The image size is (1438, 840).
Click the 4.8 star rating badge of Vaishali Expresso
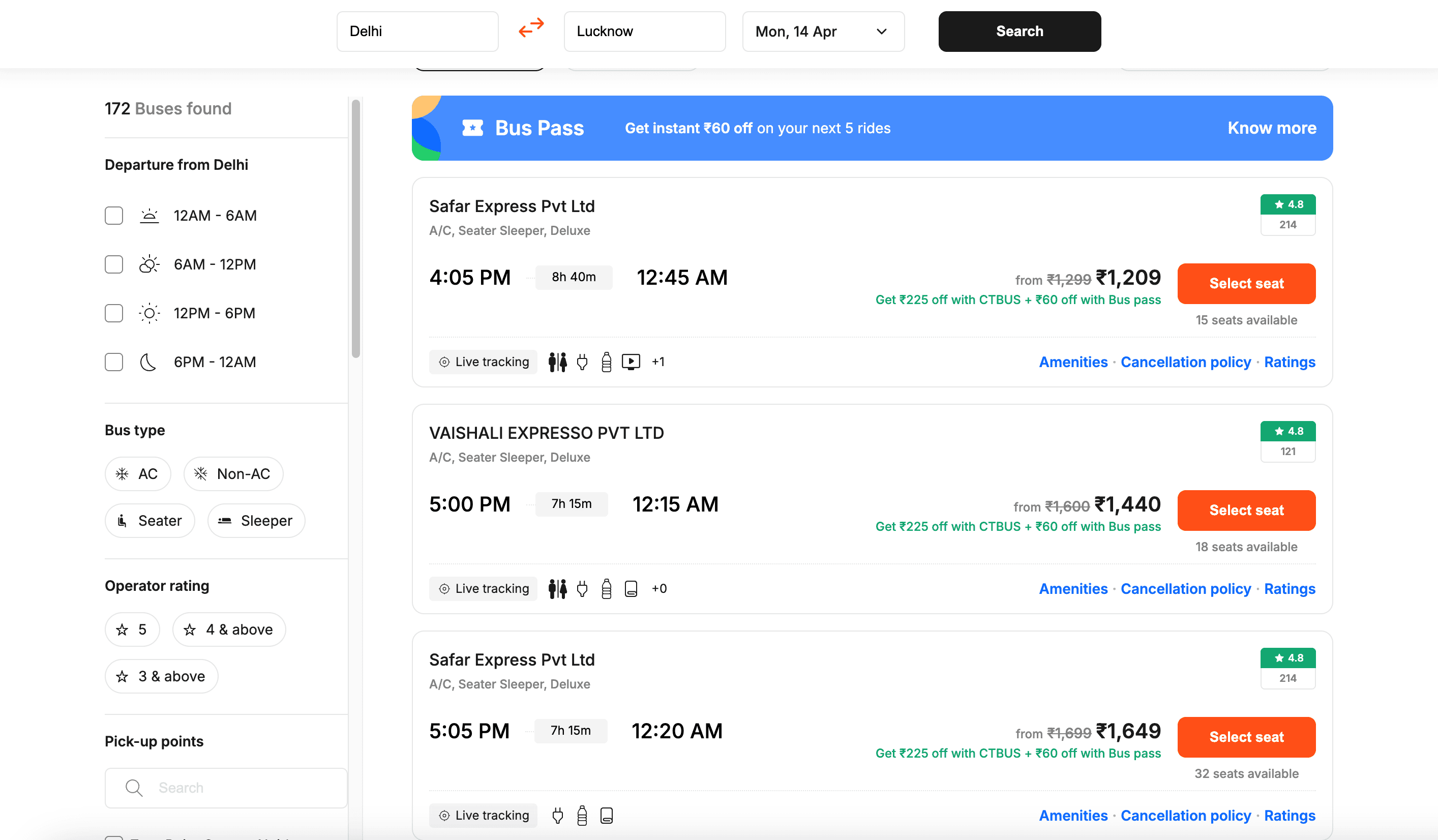pos(1287,431)
